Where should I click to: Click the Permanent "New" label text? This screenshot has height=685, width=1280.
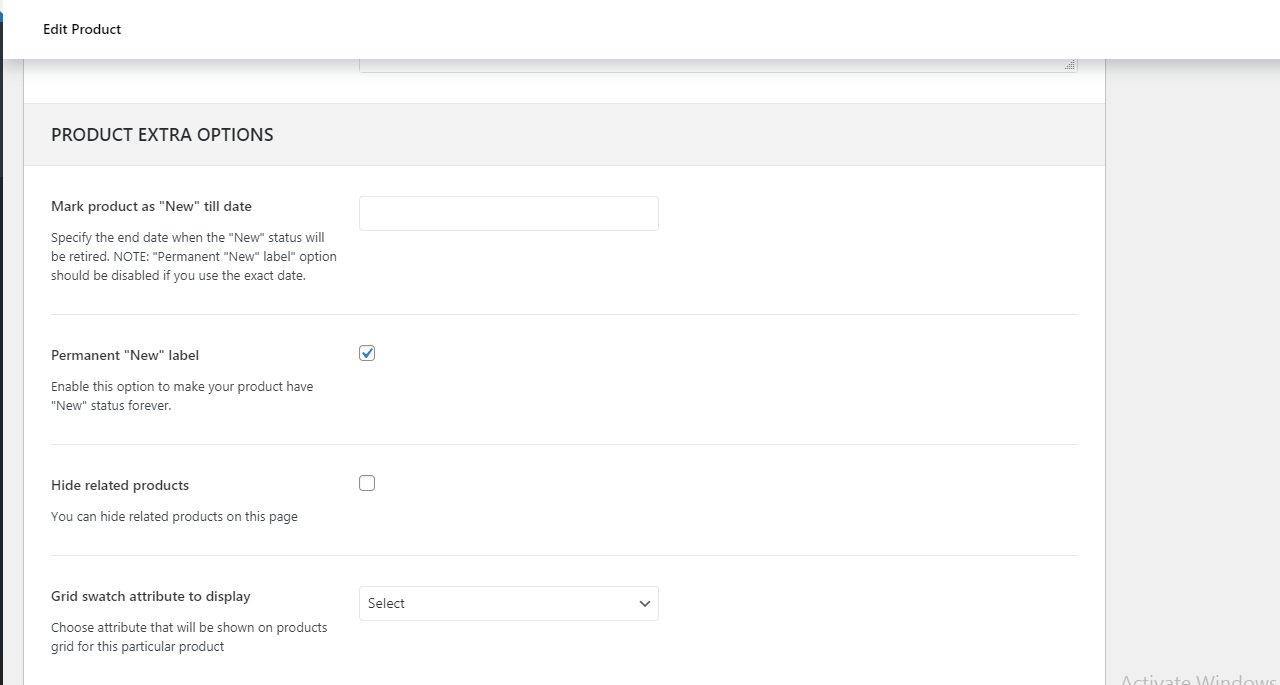[125, 355]
